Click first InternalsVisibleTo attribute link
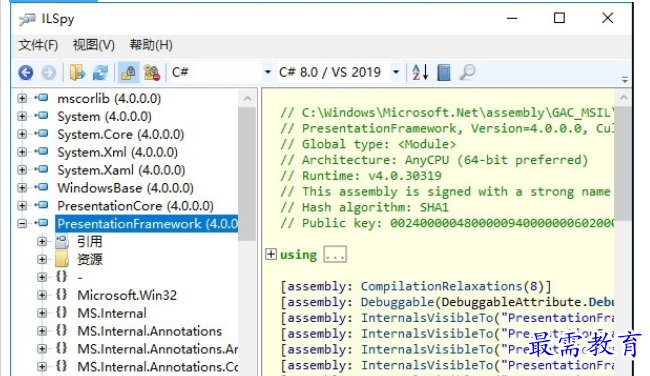The image size is (650, 376). click(427, 318)
